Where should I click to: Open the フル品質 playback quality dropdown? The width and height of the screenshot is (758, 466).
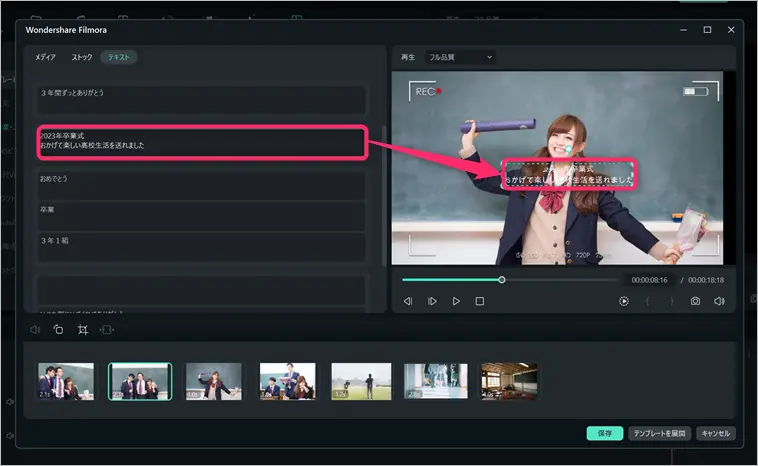point(460,57)
